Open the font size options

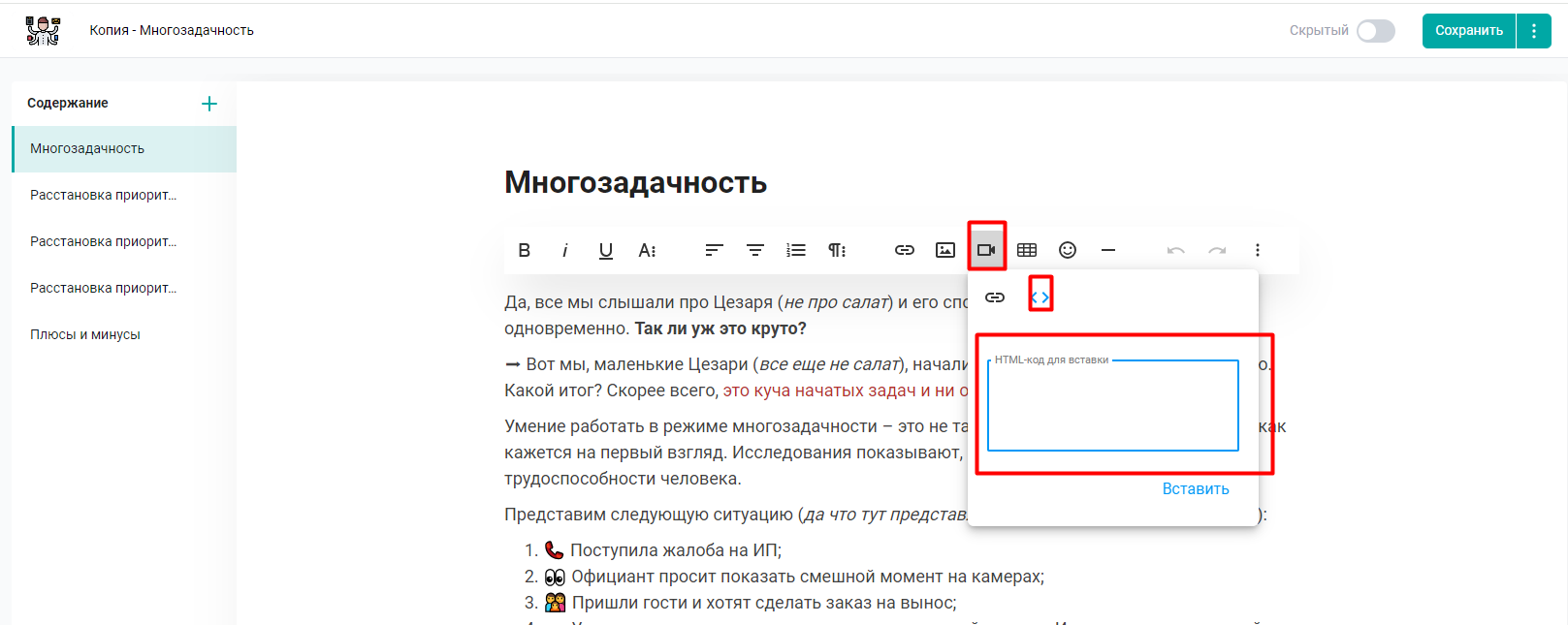[648, 250]
